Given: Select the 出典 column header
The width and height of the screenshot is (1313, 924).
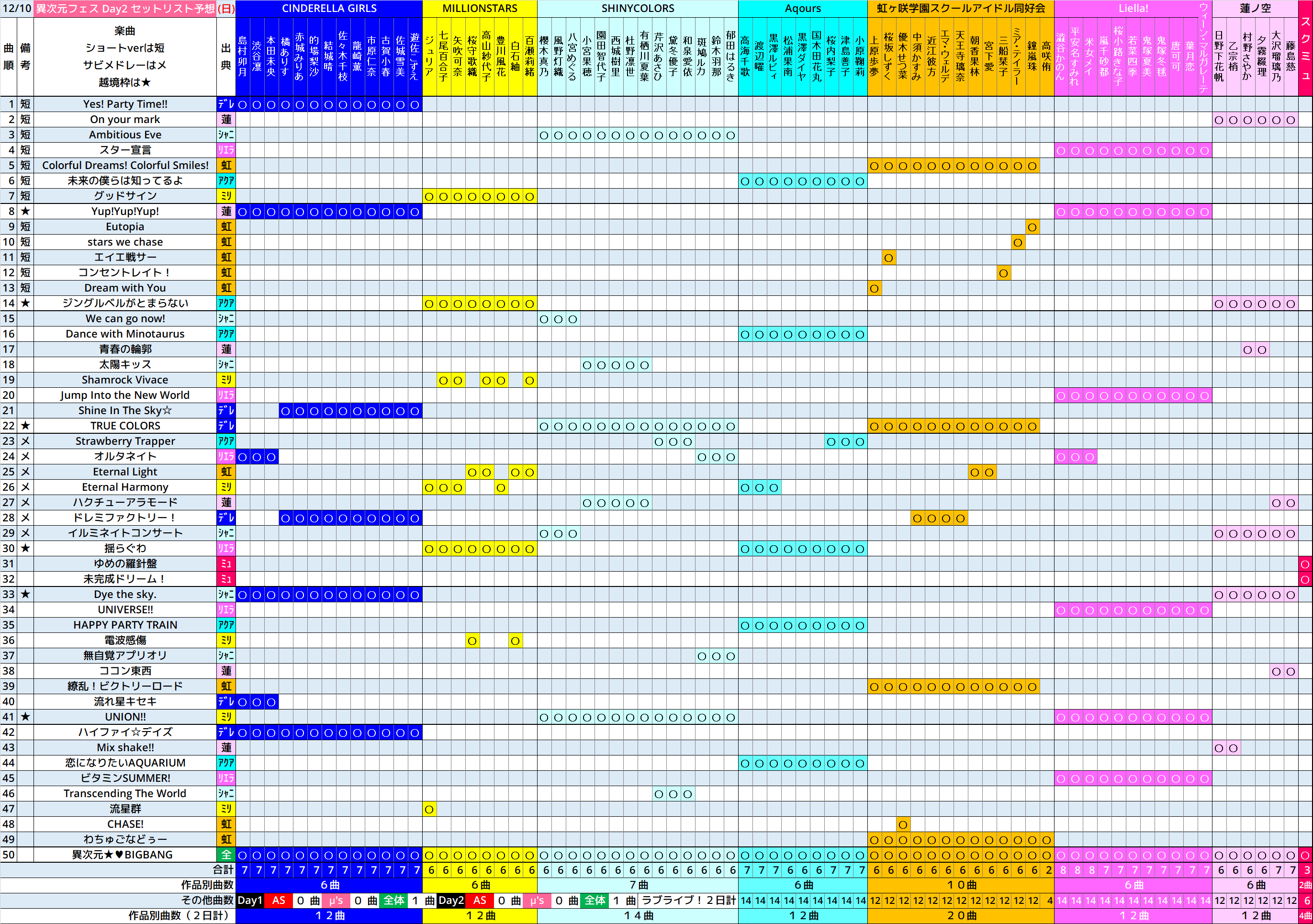Looking at the screenshot, I should point(226,56).
